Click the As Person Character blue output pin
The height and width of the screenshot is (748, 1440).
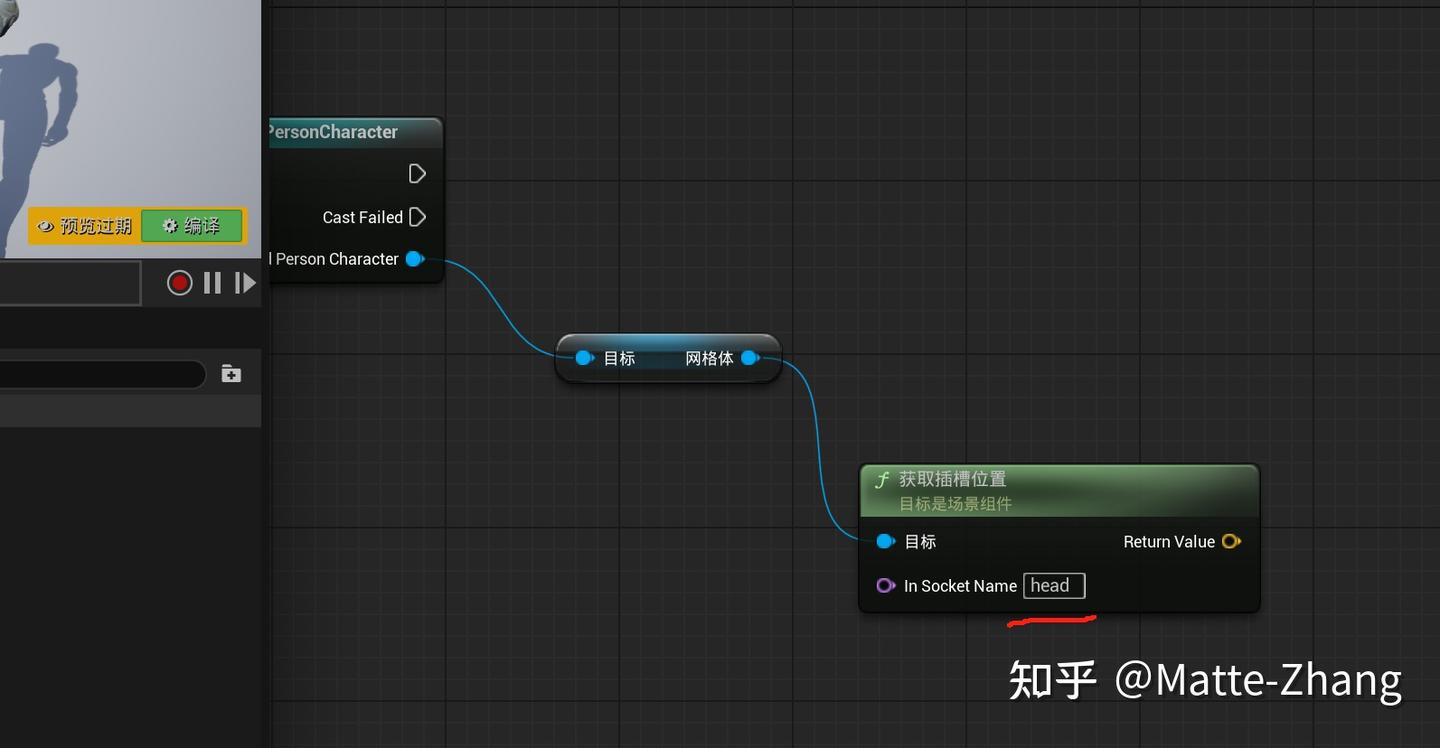point(414,259)
